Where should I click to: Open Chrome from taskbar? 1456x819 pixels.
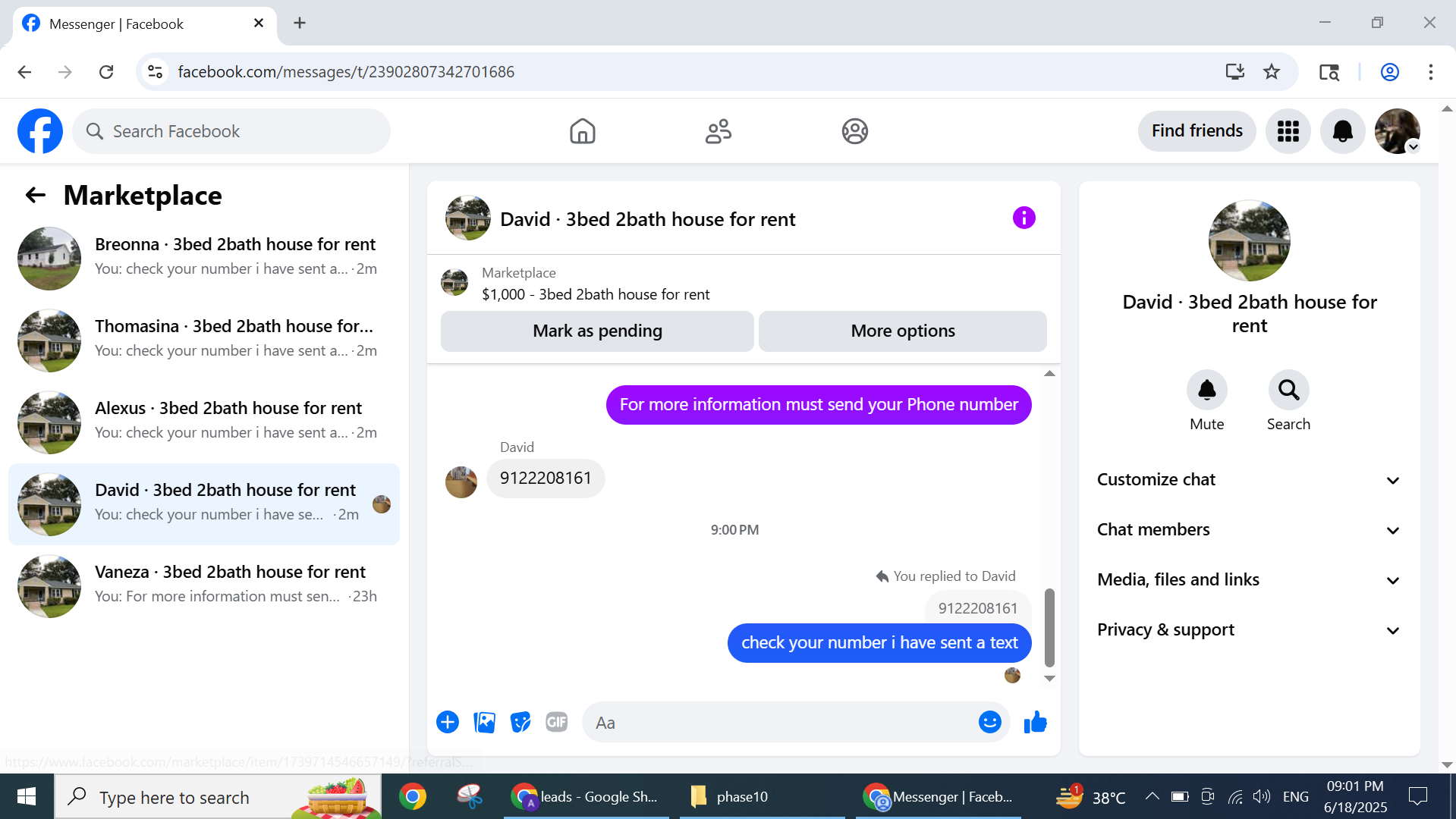tap(412, 796)
